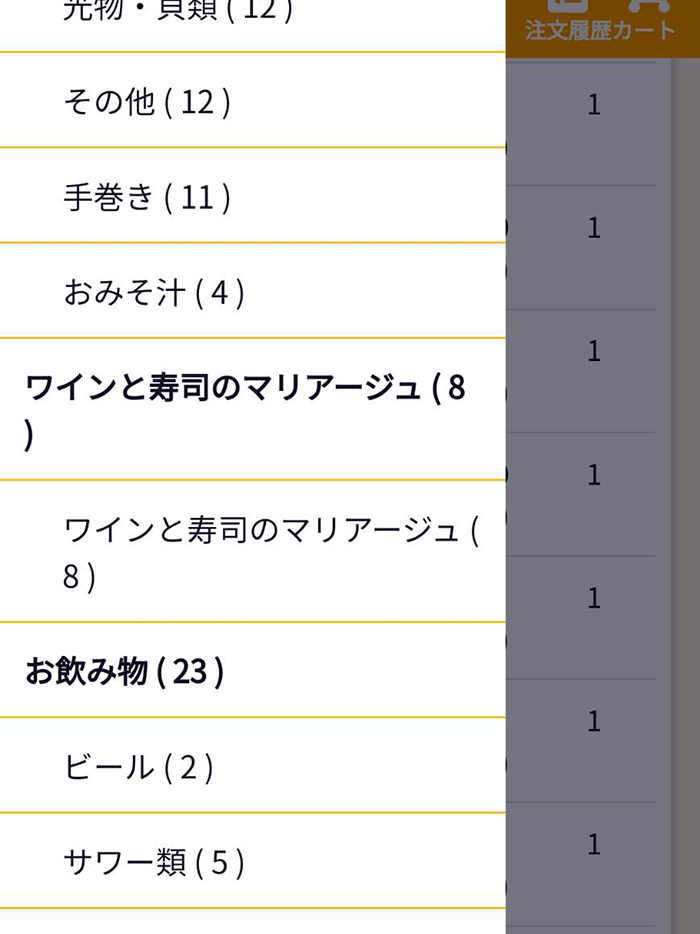
Task: Select quantity 1 in sixth visible row
Action: [x=594, y=721]
